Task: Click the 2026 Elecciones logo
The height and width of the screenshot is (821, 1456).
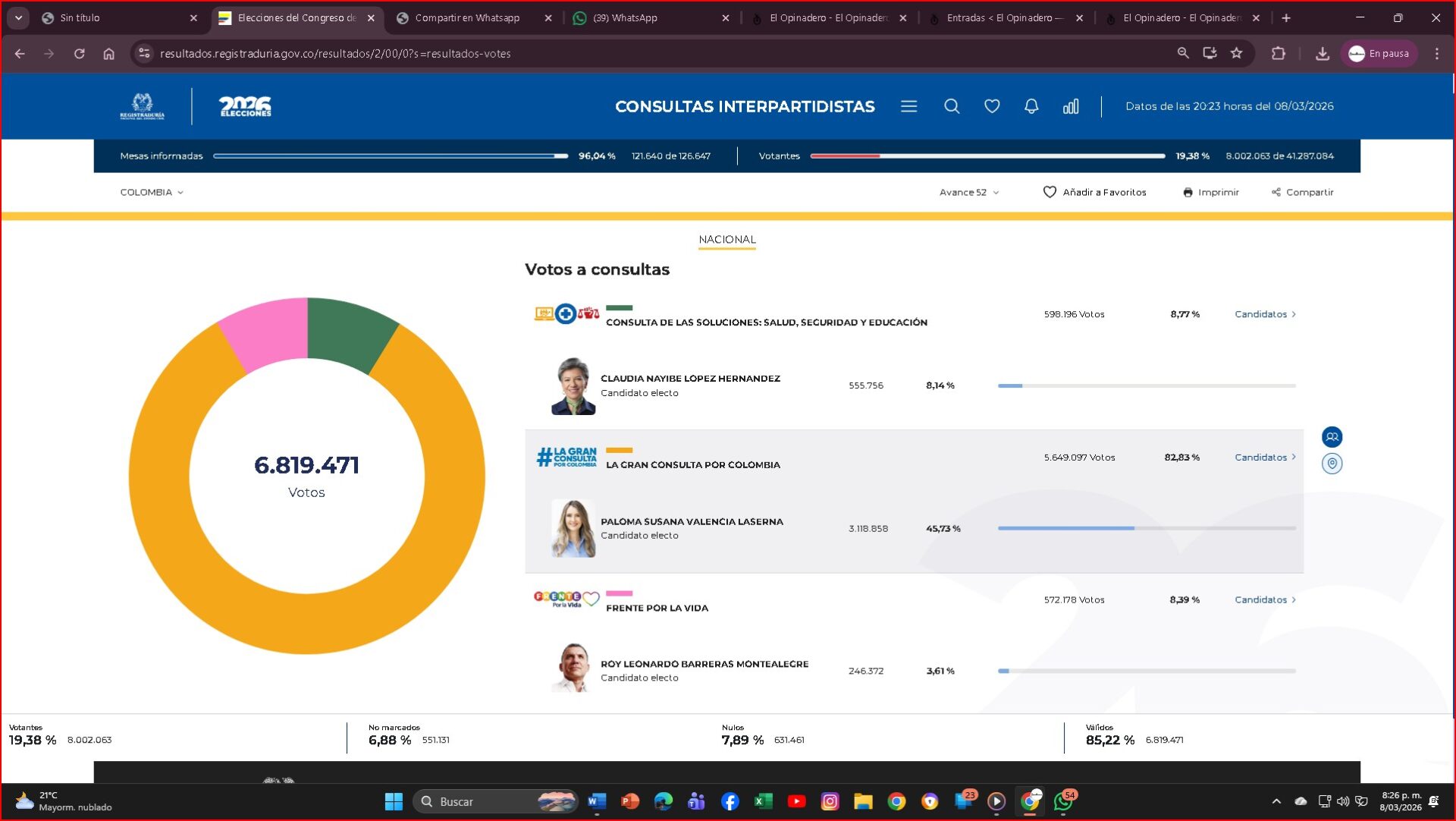Action: pyautogui.click(x=245, y=107)
